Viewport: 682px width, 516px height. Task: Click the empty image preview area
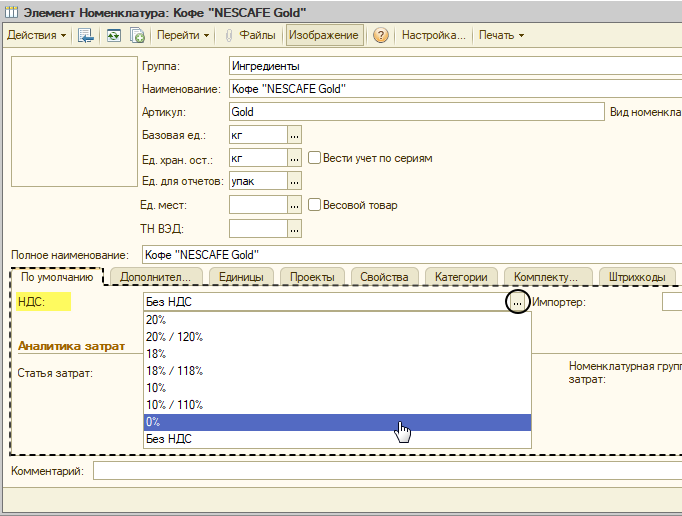click(74, 121)
